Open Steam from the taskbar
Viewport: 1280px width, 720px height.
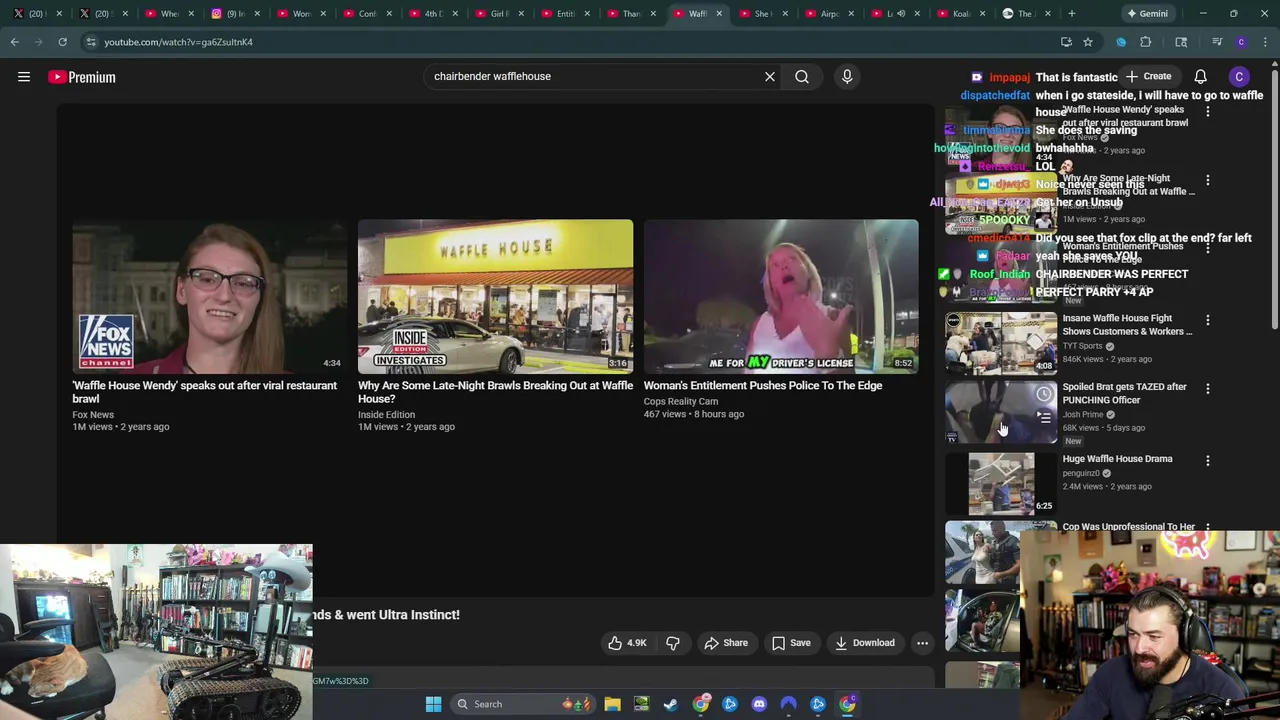(670, 704)
